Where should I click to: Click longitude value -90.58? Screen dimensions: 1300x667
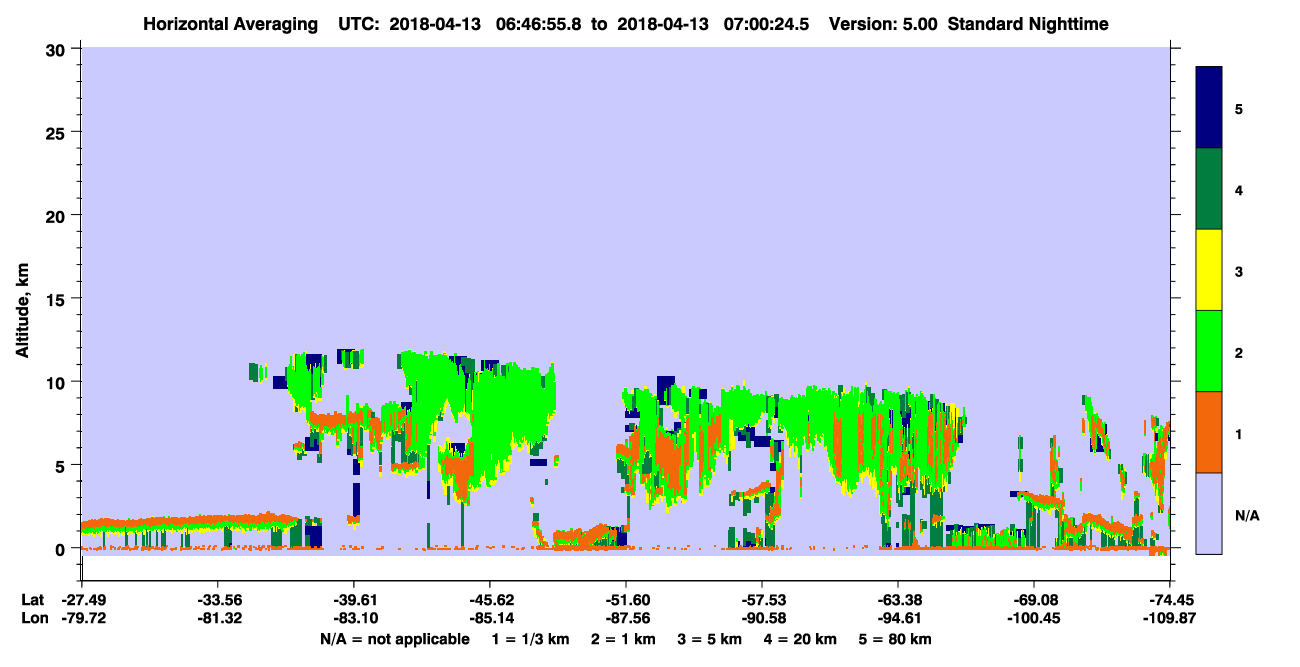pos(762,618)
